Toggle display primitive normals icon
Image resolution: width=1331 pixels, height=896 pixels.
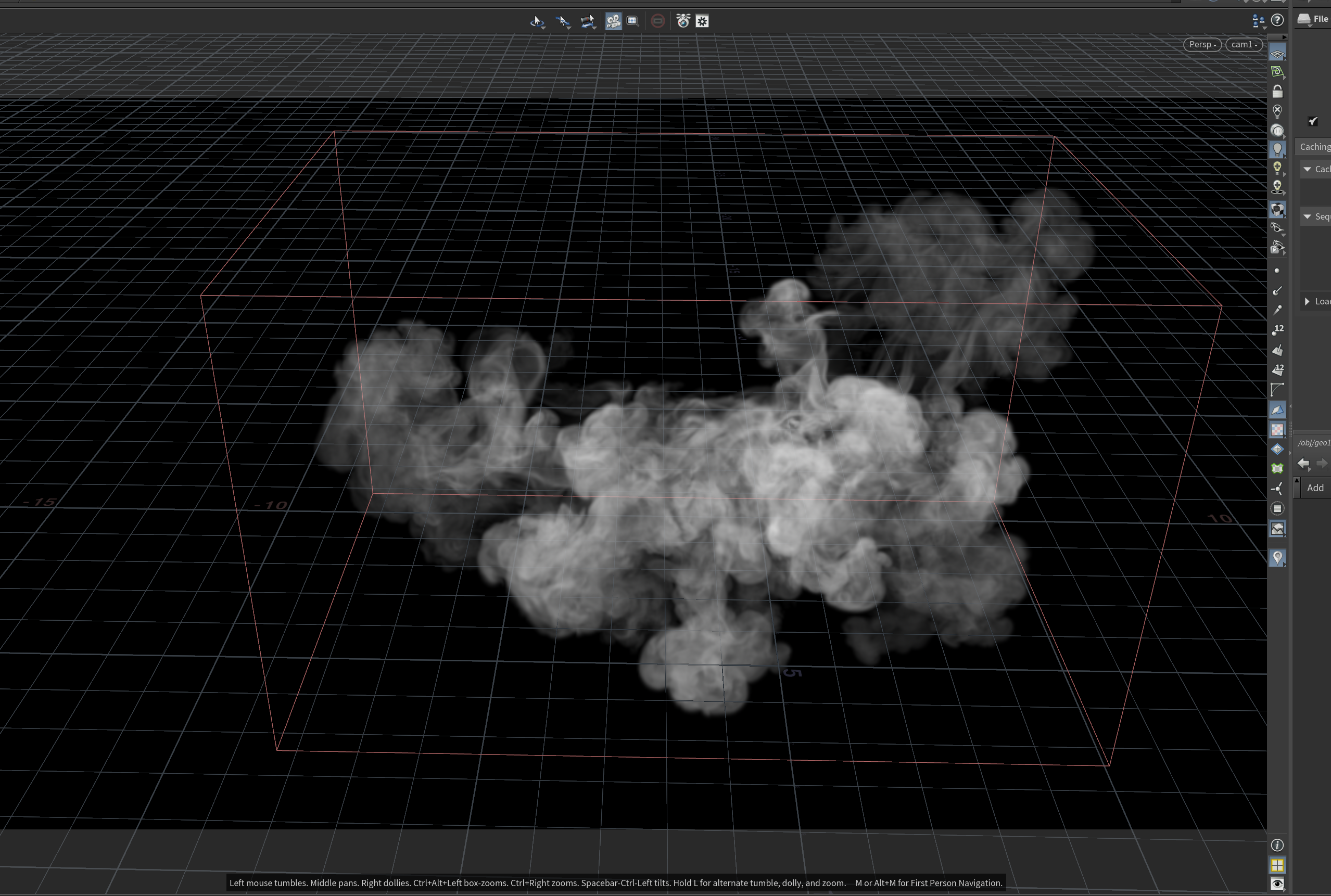pos(1277,350)
